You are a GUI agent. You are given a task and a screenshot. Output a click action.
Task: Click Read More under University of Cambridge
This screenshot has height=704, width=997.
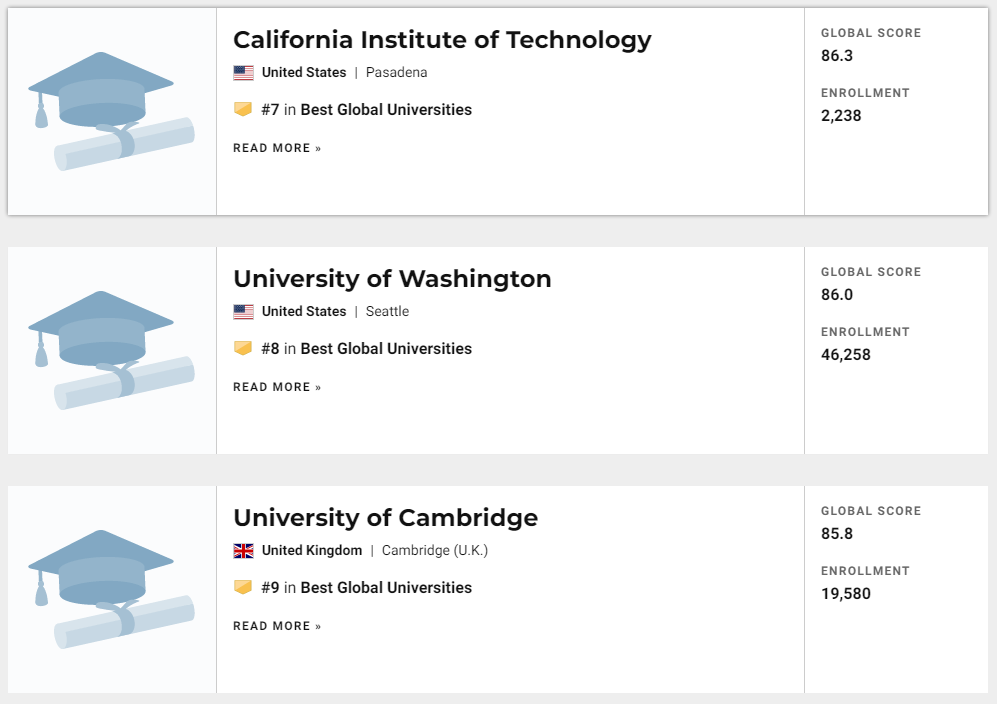point(277,626)
